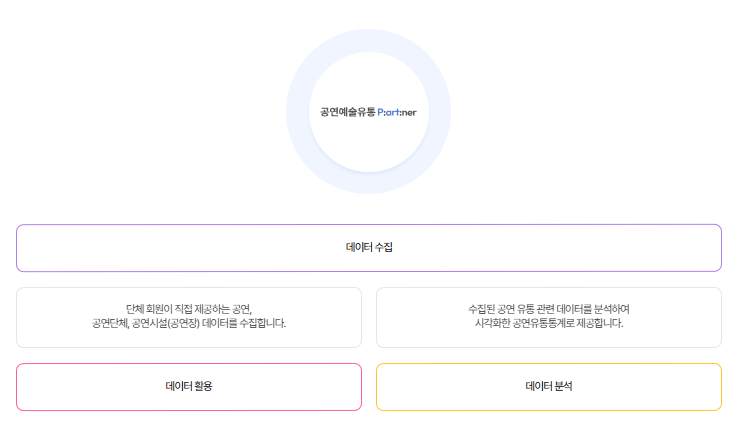Click the word 공연시설(공연장) in description

click(x=166, y=323)
